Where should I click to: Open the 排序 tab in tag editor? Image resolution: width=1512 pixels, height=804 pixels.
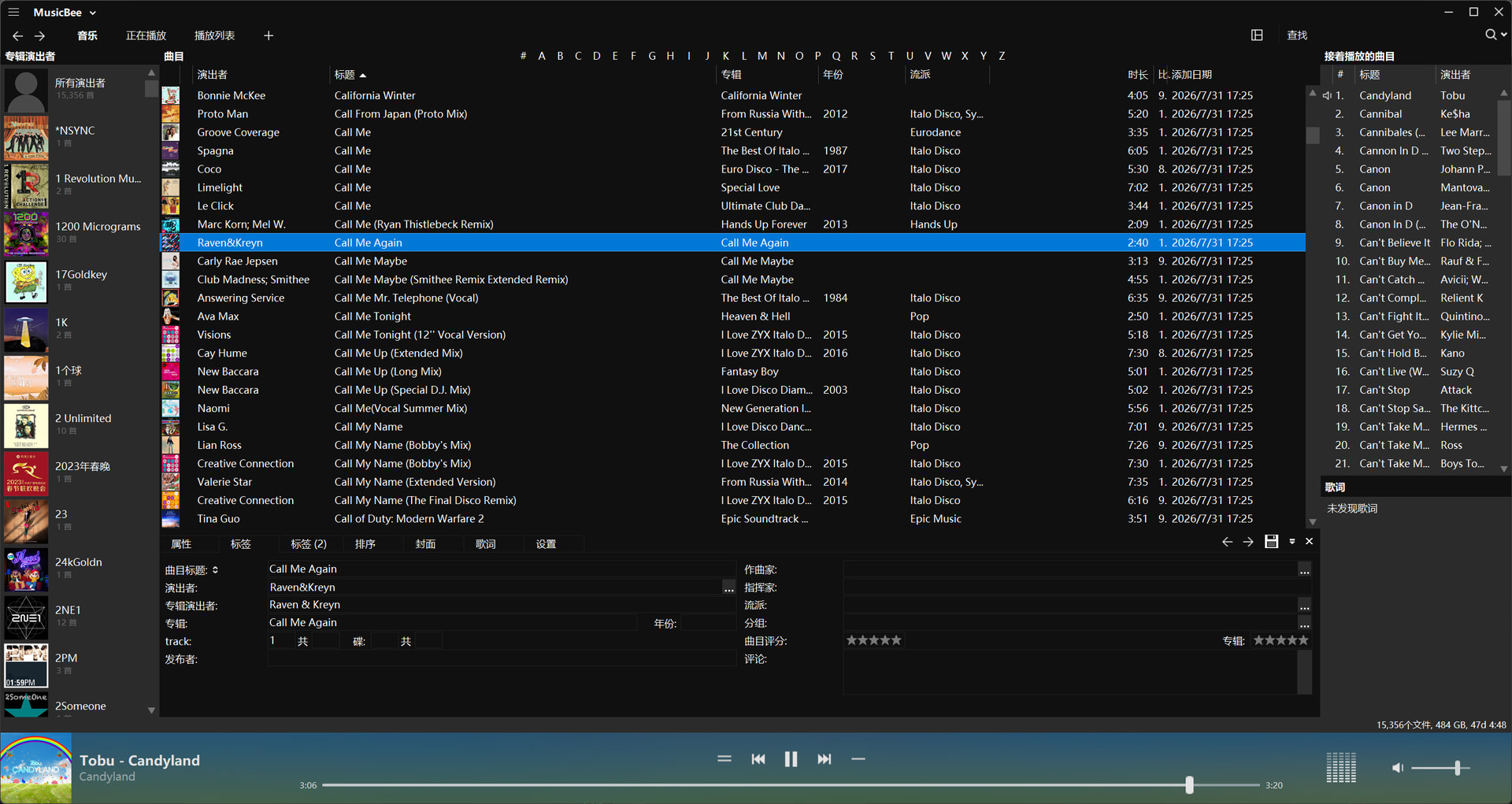pos(365,544)
